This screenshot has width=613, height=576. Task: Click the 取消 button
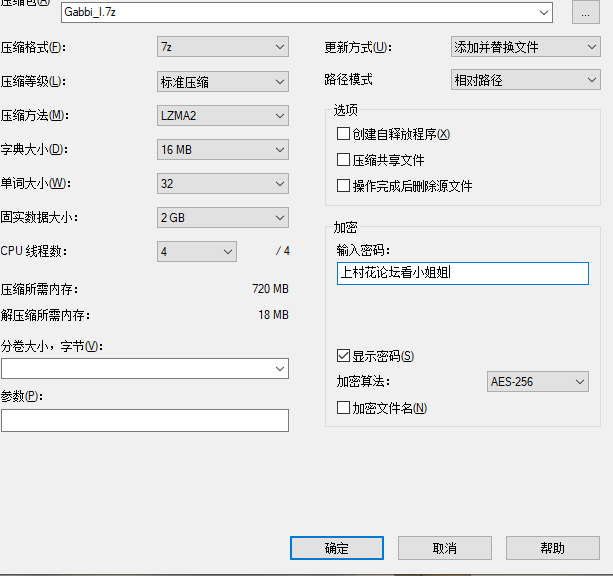click(x=445, y=548)
